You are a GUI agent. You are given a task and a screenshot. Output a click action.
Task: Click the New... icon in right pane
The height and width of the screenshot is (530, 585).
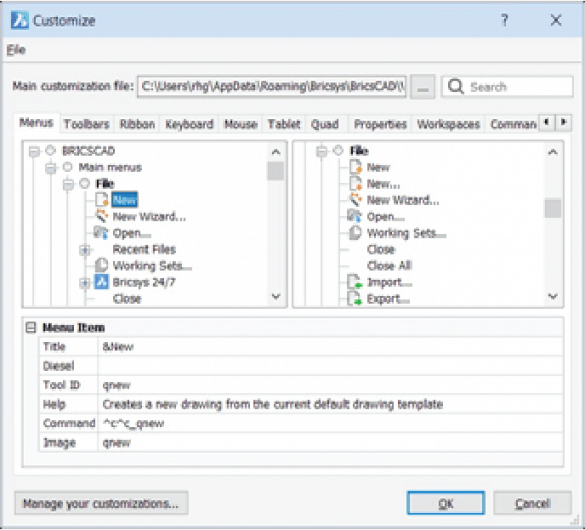pos(356,184)
